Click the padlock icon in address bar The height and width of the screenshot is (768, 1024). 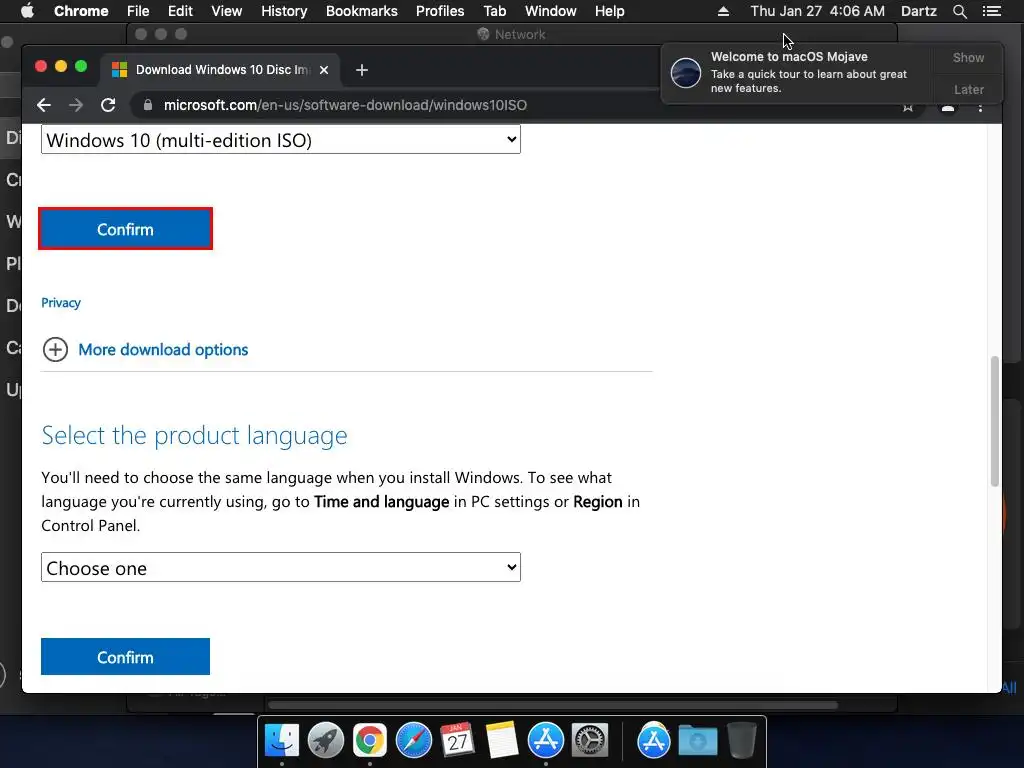pyautogui.click(x=148, y=105)
